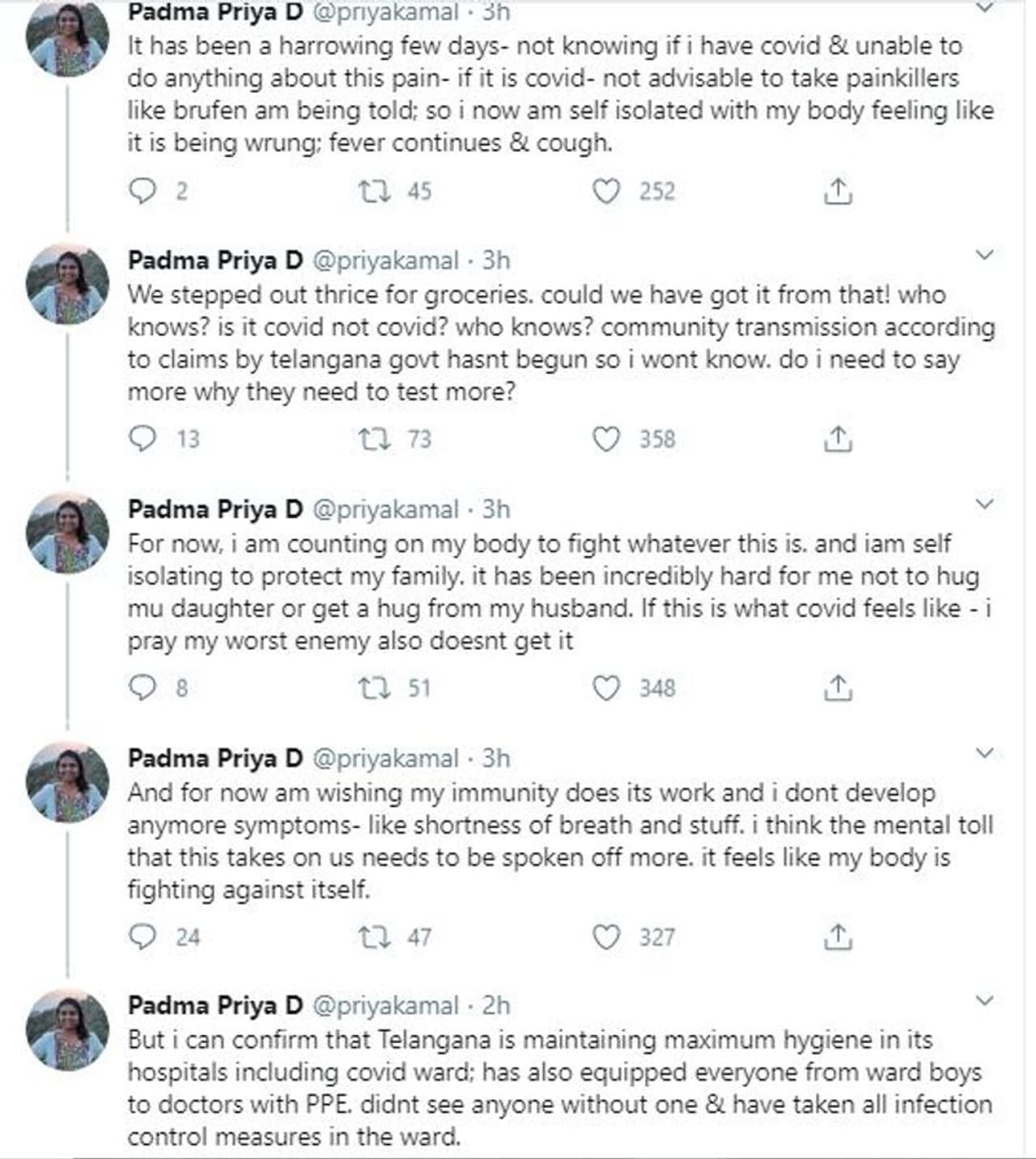Open the chevron menu on the Telangana hygiene tweet

tap(984, 1001)
